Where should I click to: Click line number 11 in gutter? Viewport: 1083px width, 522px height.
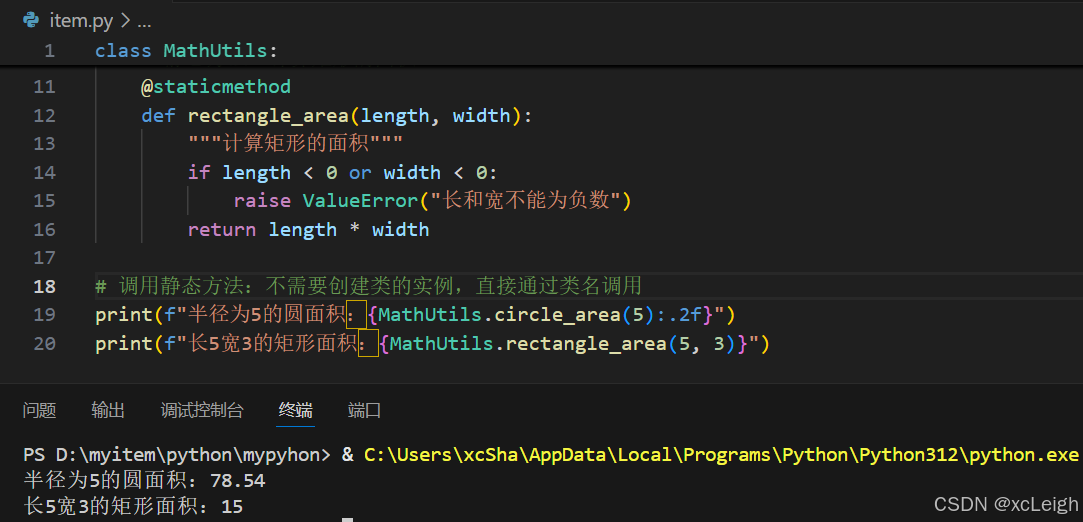pyautogui.click(x=44, y=87)
